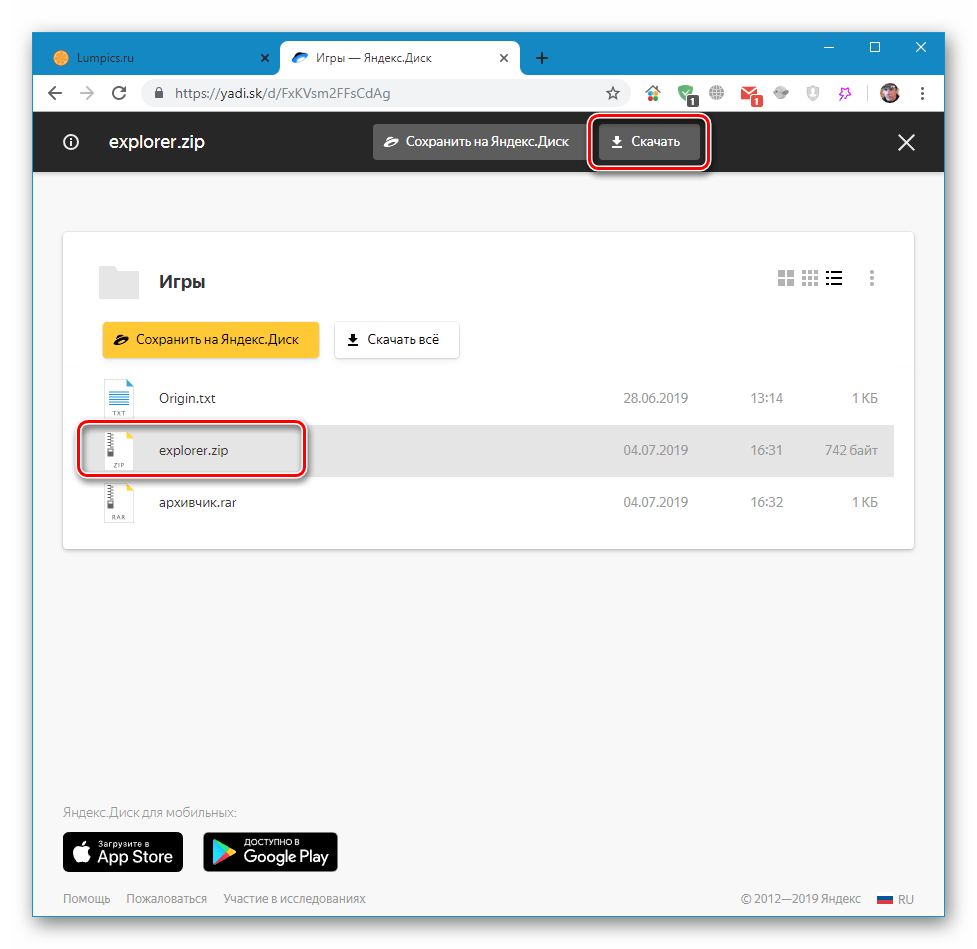Click Скачать button in the top bar
977x949 pixels.
[x=648, y=142]
